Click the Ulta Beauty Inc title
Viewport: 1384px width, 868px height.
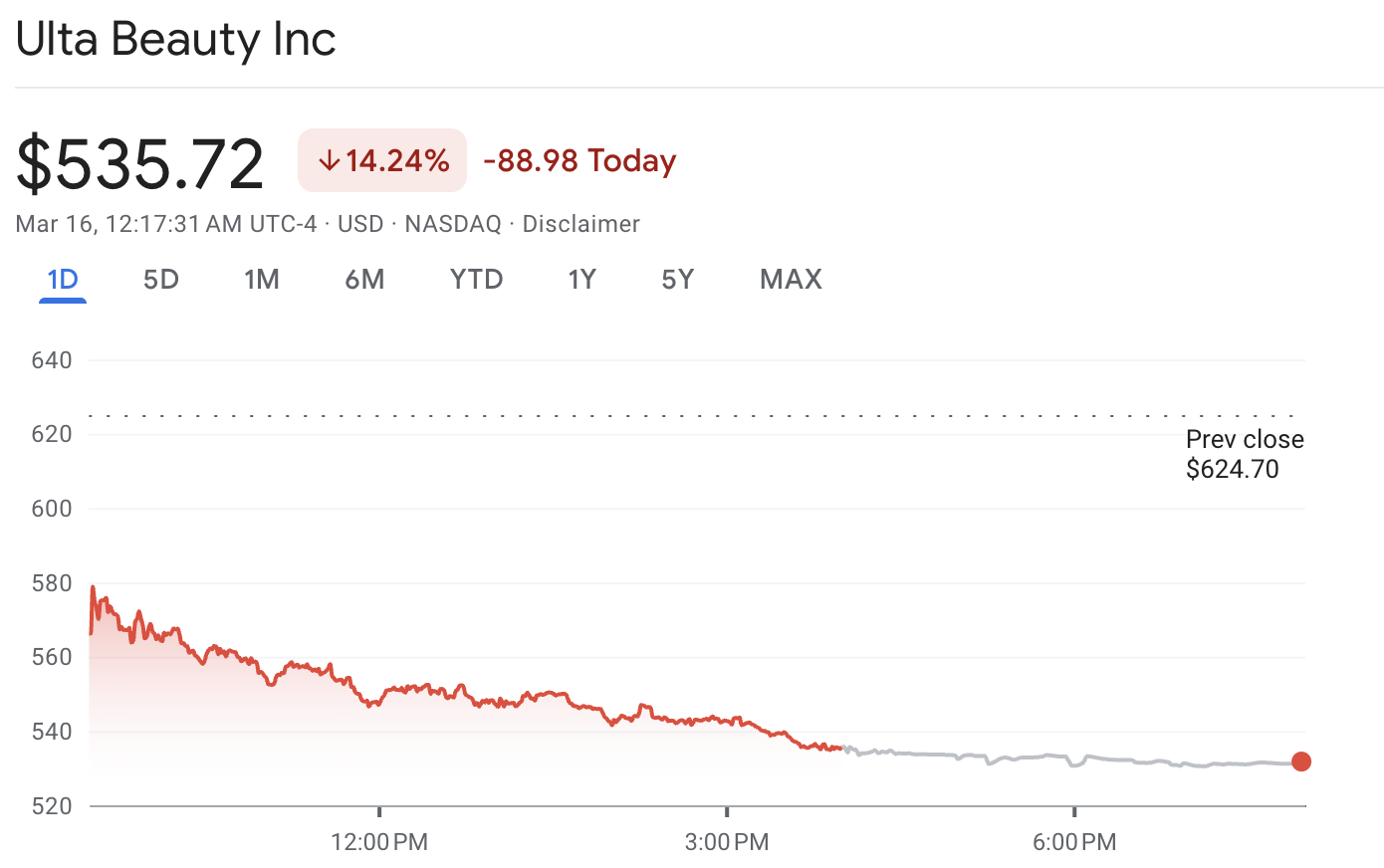[x=175, y=40]
